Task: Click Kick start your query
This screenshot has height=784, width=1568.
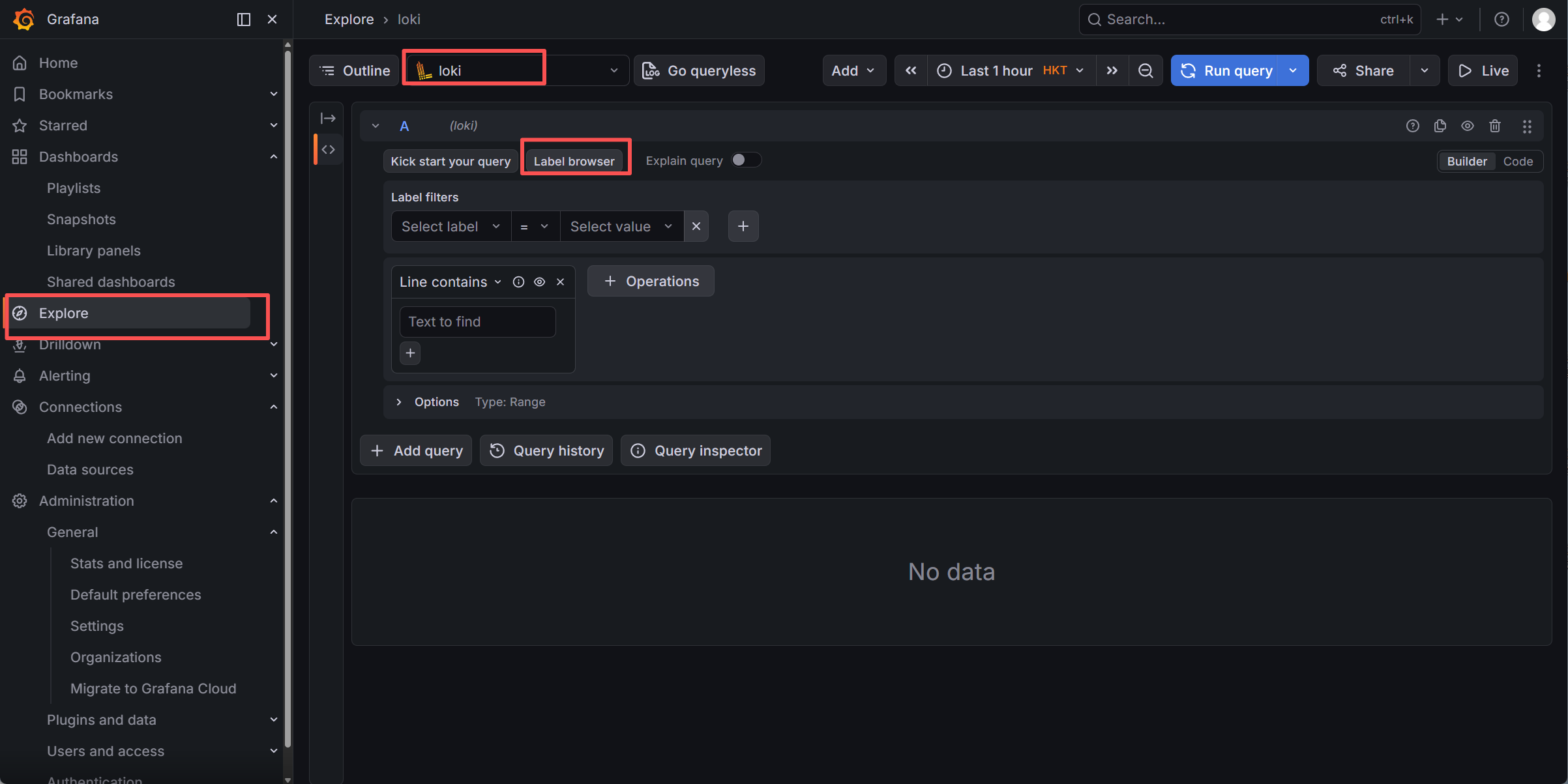Action: point(451,161)
